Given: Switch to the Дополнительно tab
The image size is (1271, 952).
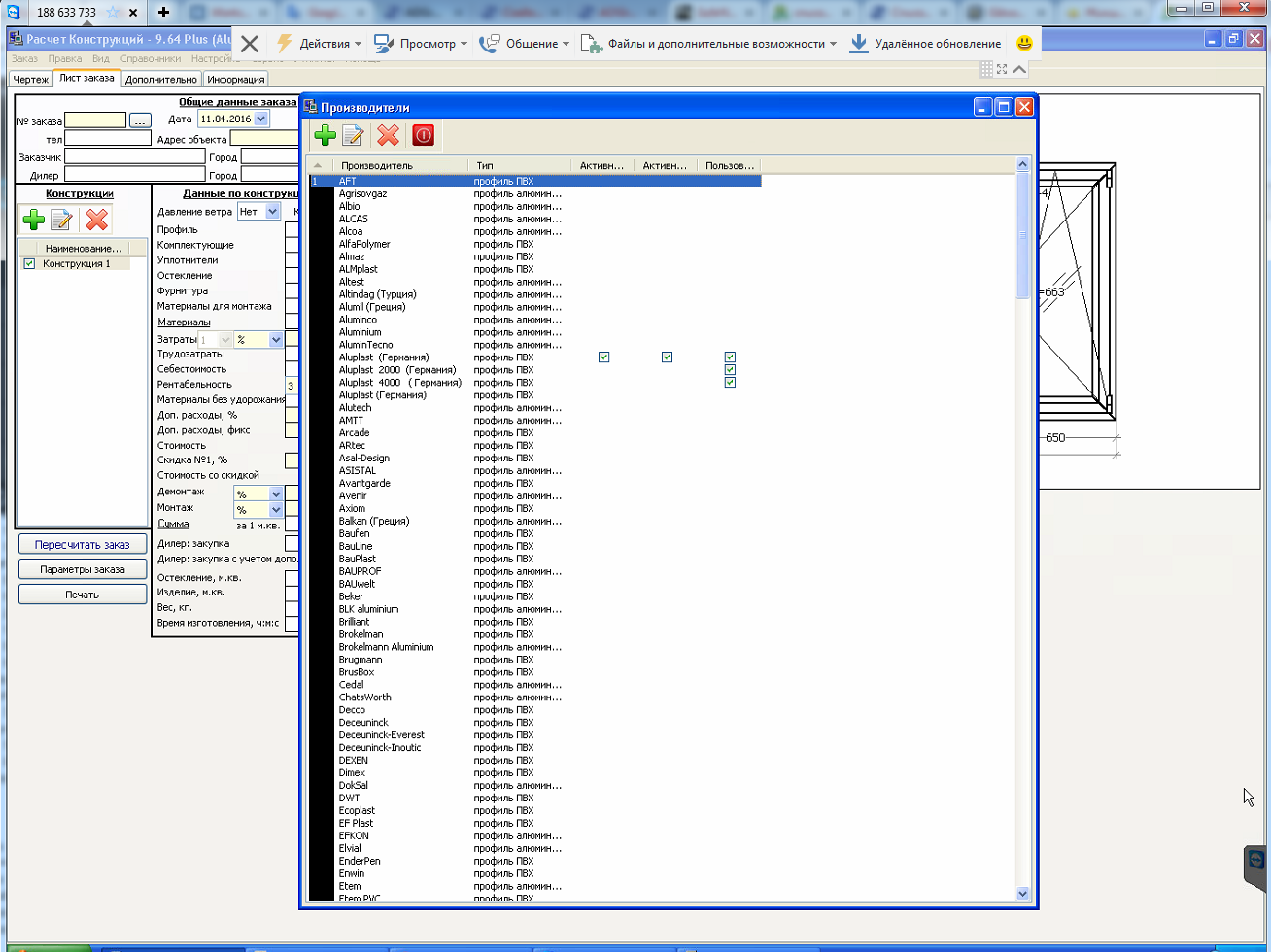Looking at the screenshot, I should (161, 80).
